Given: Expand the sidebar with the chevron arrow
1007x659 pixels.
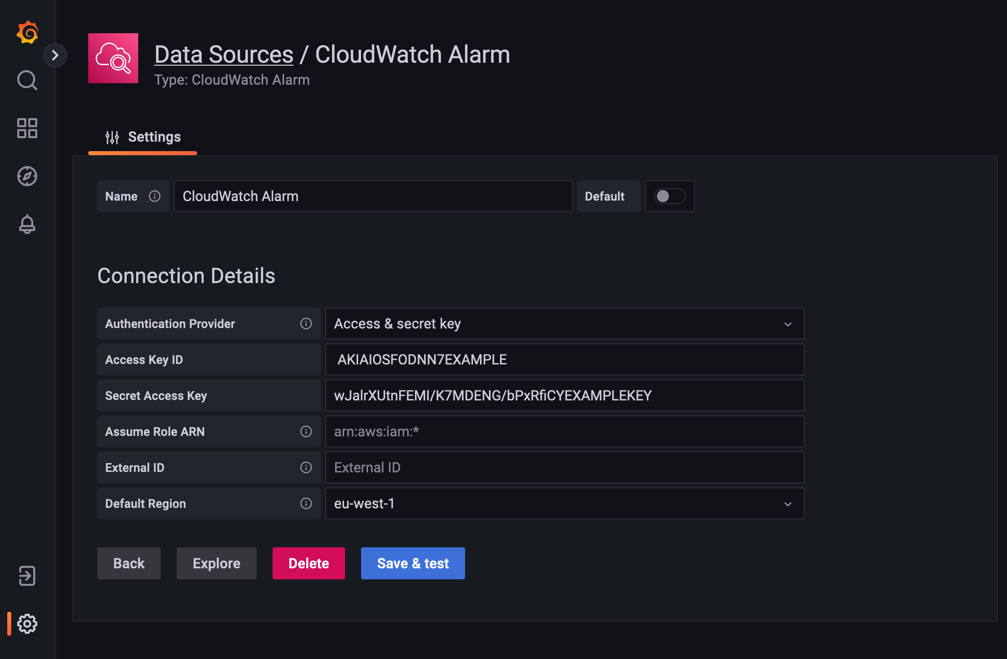Looking at the screenshot, I should pyautogui.click(x=55, y=55).
